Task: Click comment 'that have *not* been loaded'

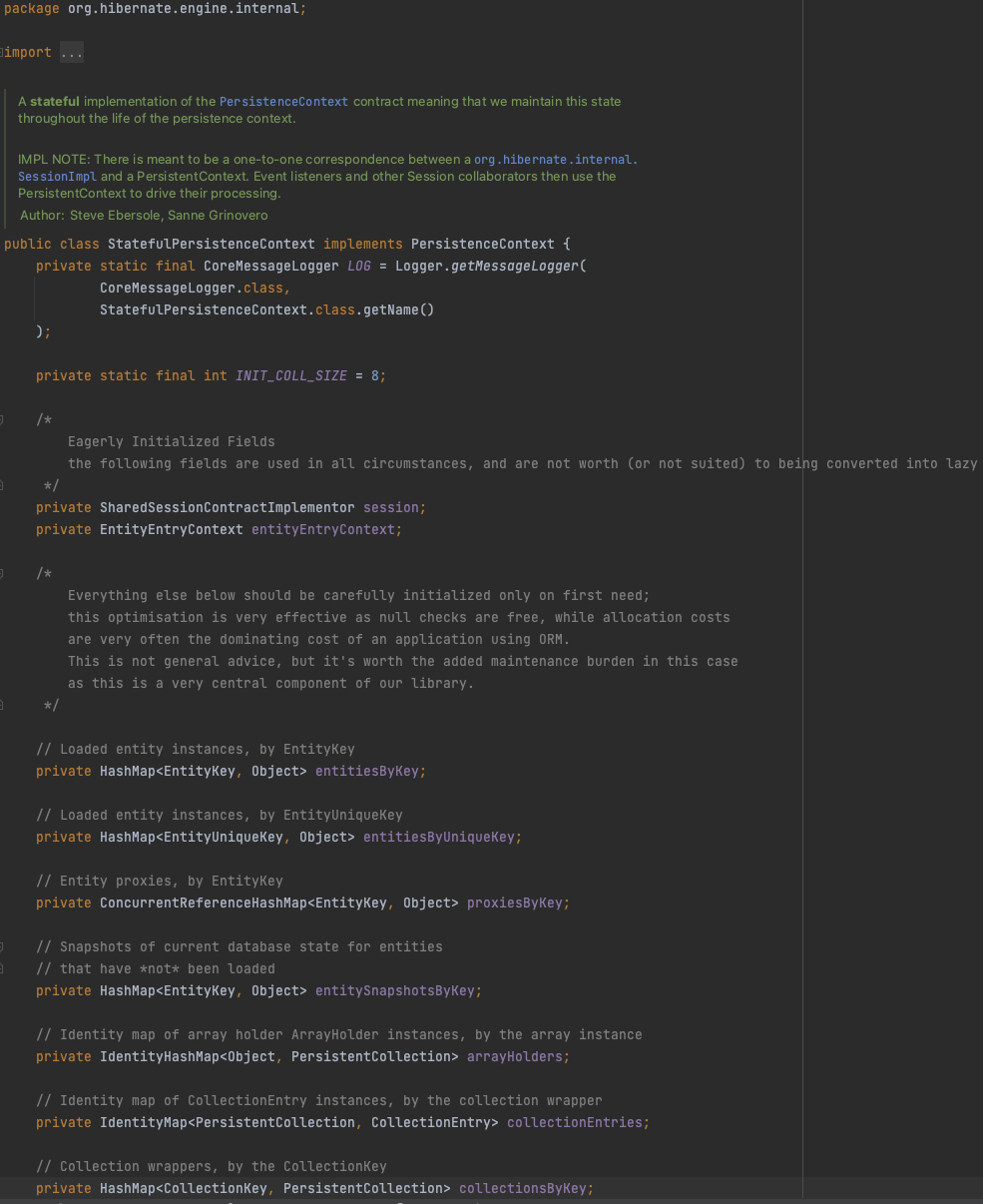Action: coord(156,969)
